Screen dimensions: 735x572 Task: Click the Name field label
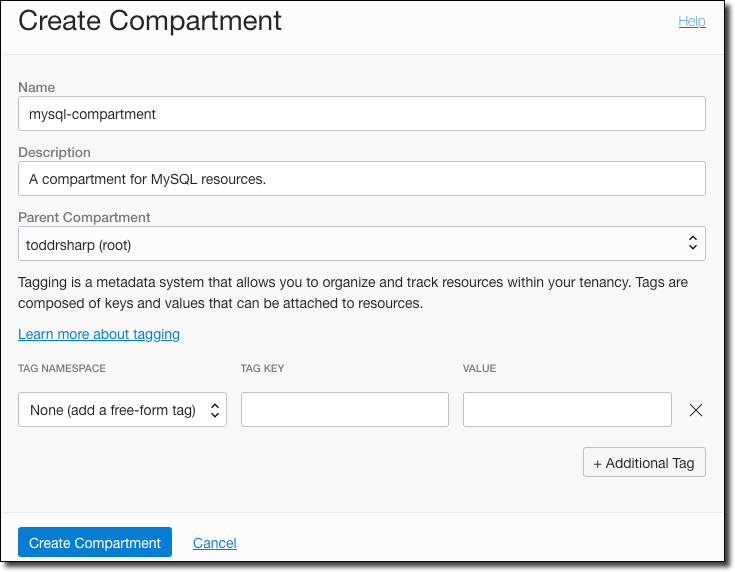click(37, 88)
